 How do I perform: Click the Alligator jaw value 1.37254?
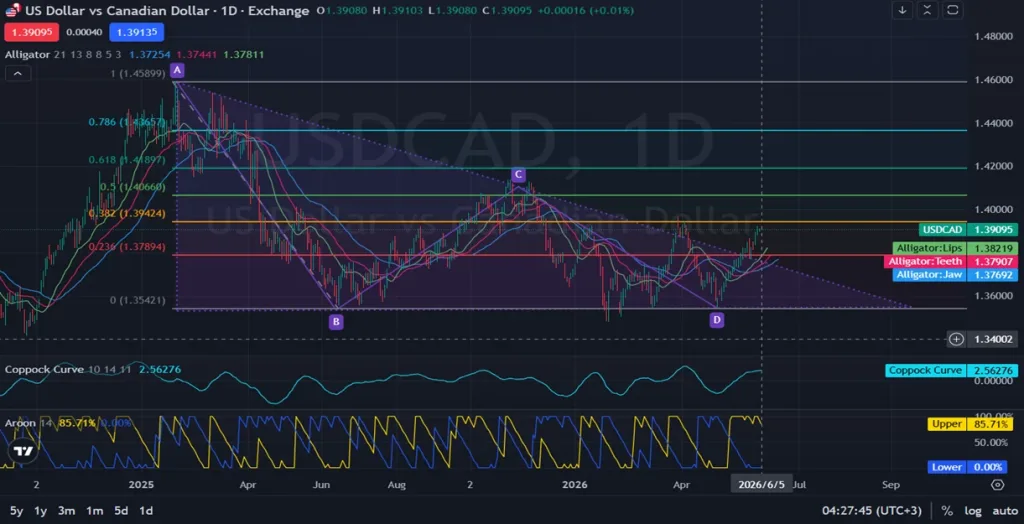tap(150, 55)
